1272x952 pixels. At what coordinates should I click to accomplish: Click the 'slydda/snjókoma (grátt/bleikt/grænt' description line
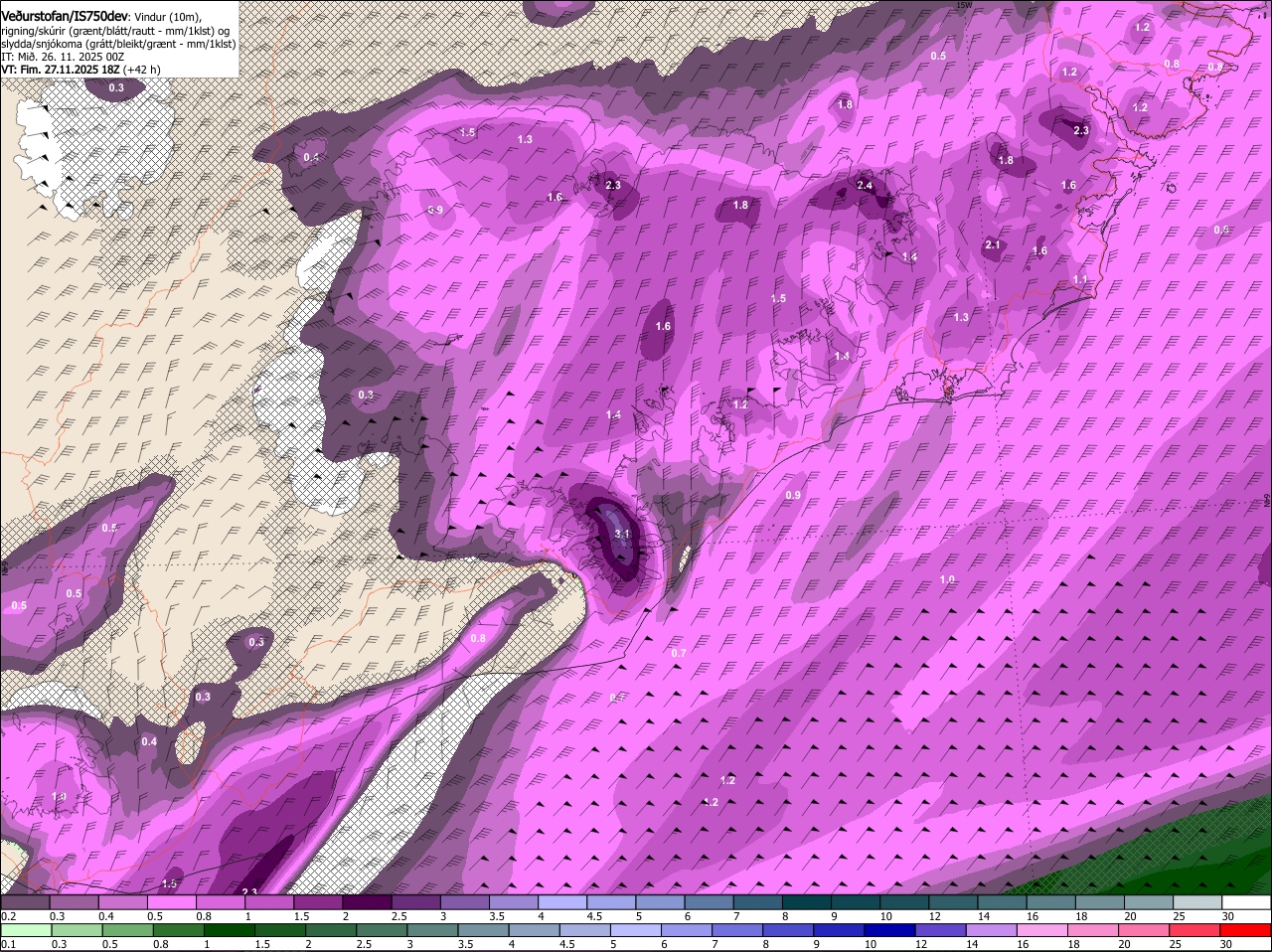pyautogui.click(x=118, y=44)
